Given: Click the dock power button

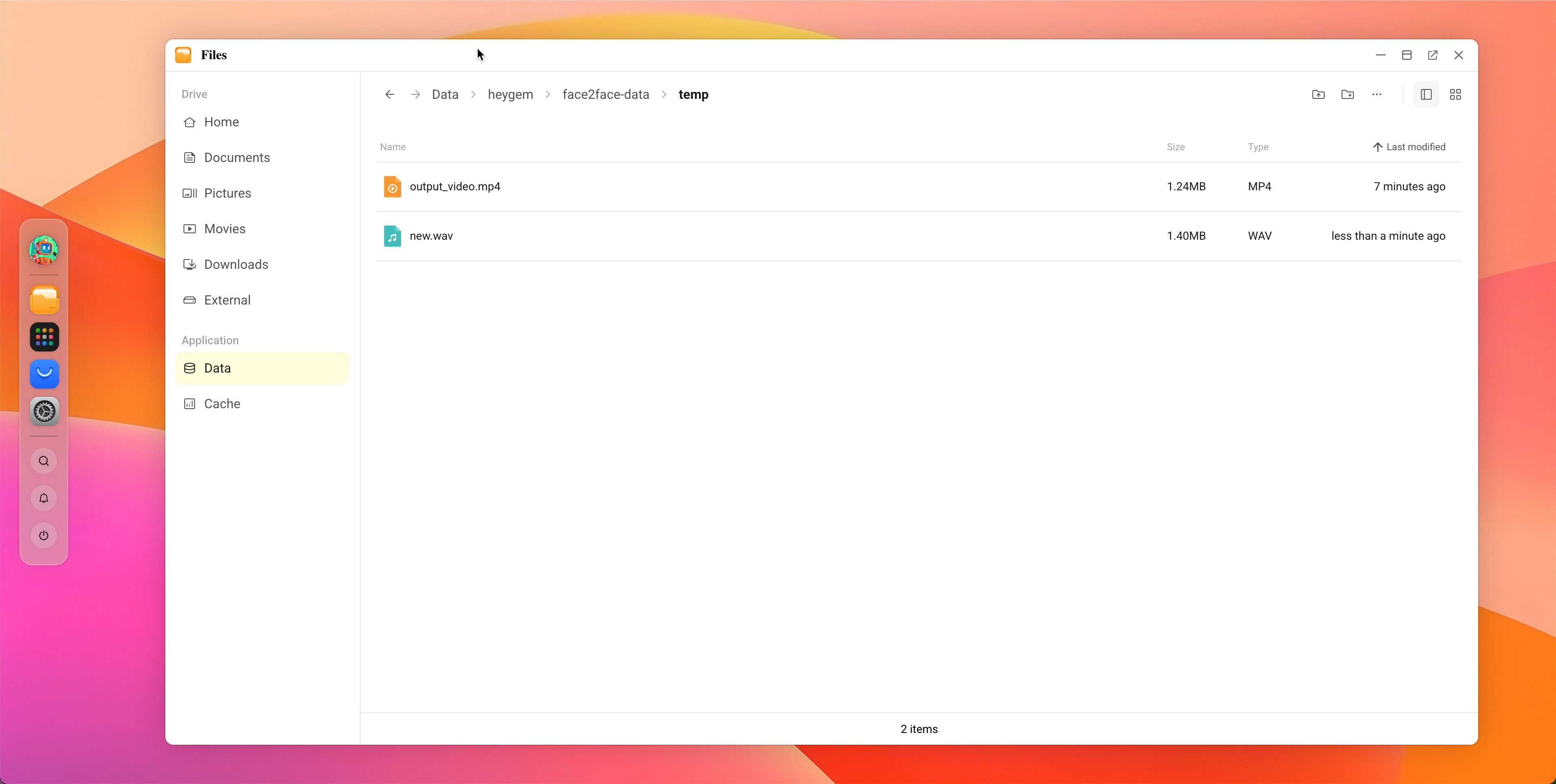Looking at the screenshot, I should coord(43,535).
